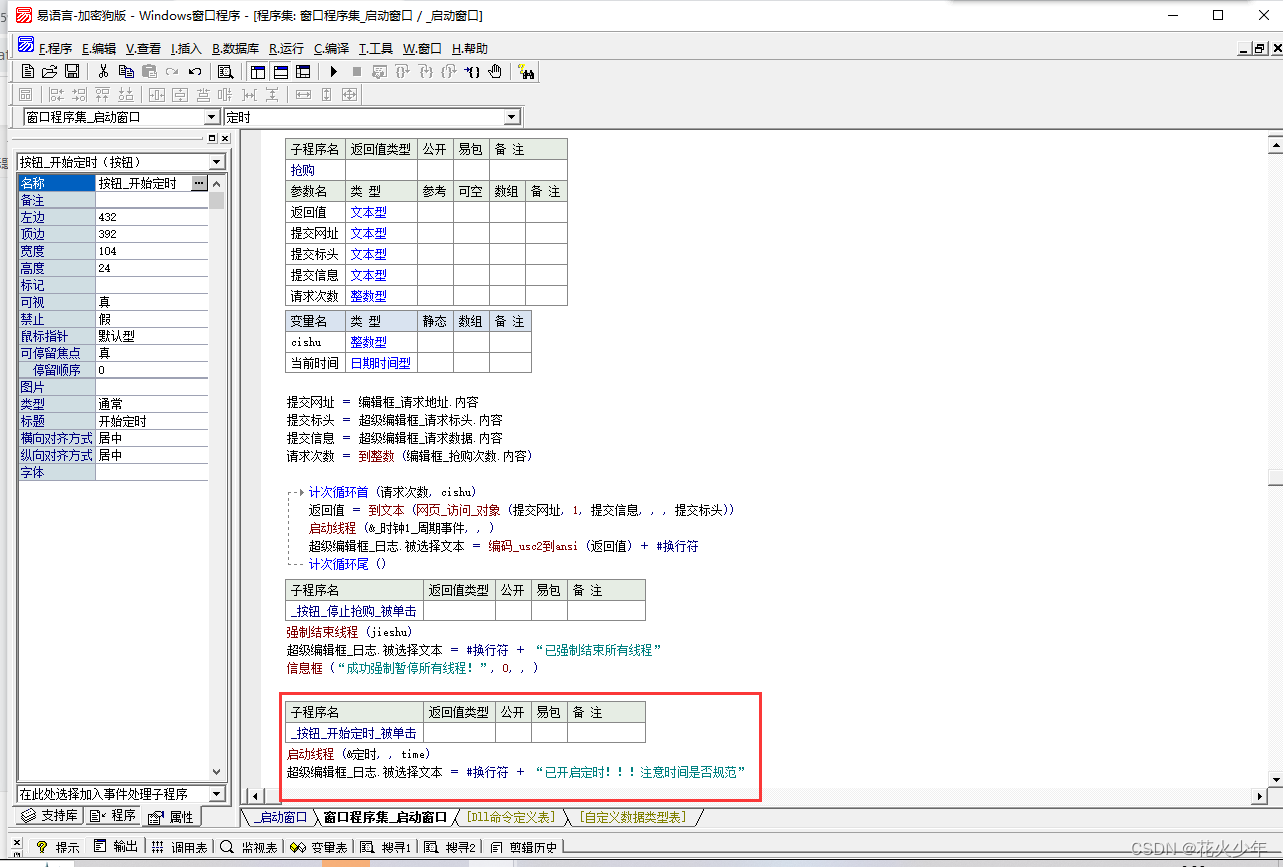Open the magnifier preview icon in toolbar
The height and width of the screenshot is (867, 1283).
(x=226, y=71)
